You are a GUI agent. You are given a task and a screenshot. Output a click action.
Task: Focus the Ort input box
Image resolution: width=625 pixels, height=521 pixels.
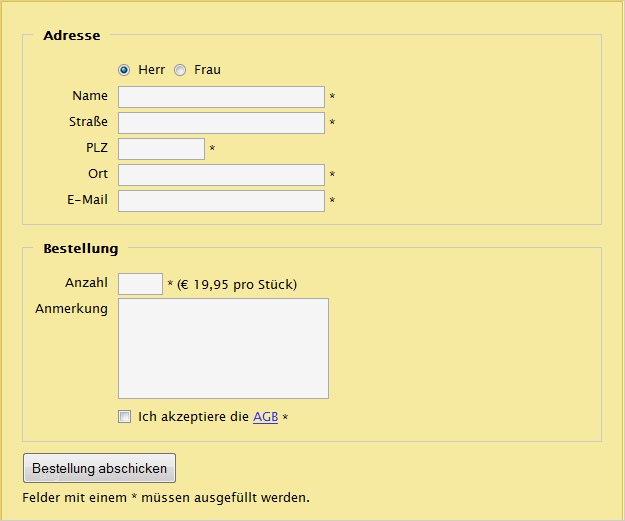click(x=221, y=175)
